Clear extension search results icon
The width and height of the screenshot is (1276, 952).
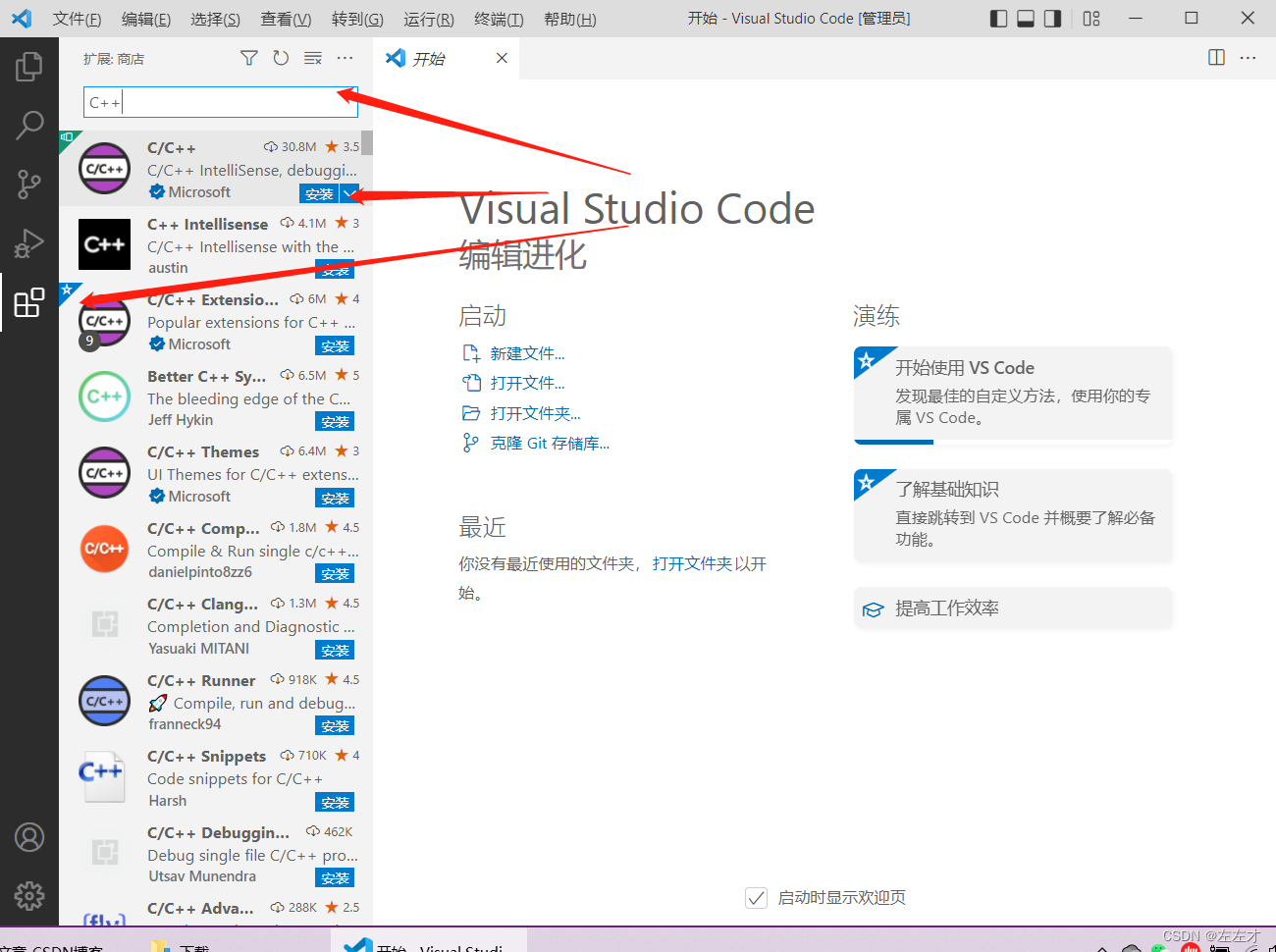(313, 59)
